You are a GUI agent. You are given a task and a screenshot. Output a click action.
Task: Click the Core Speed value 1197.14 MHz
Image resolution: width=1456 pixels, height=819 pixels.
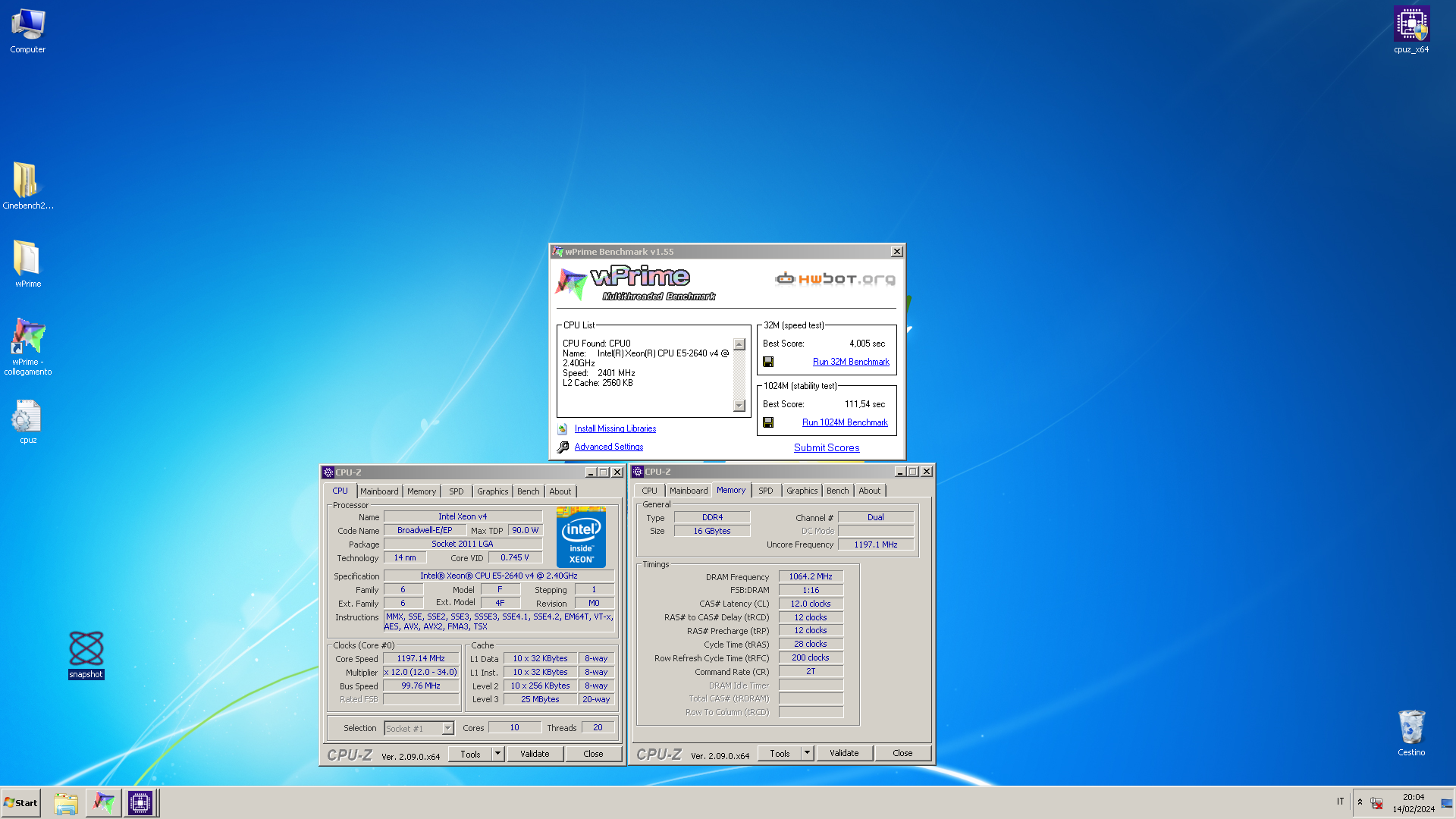tap(421, 659)
